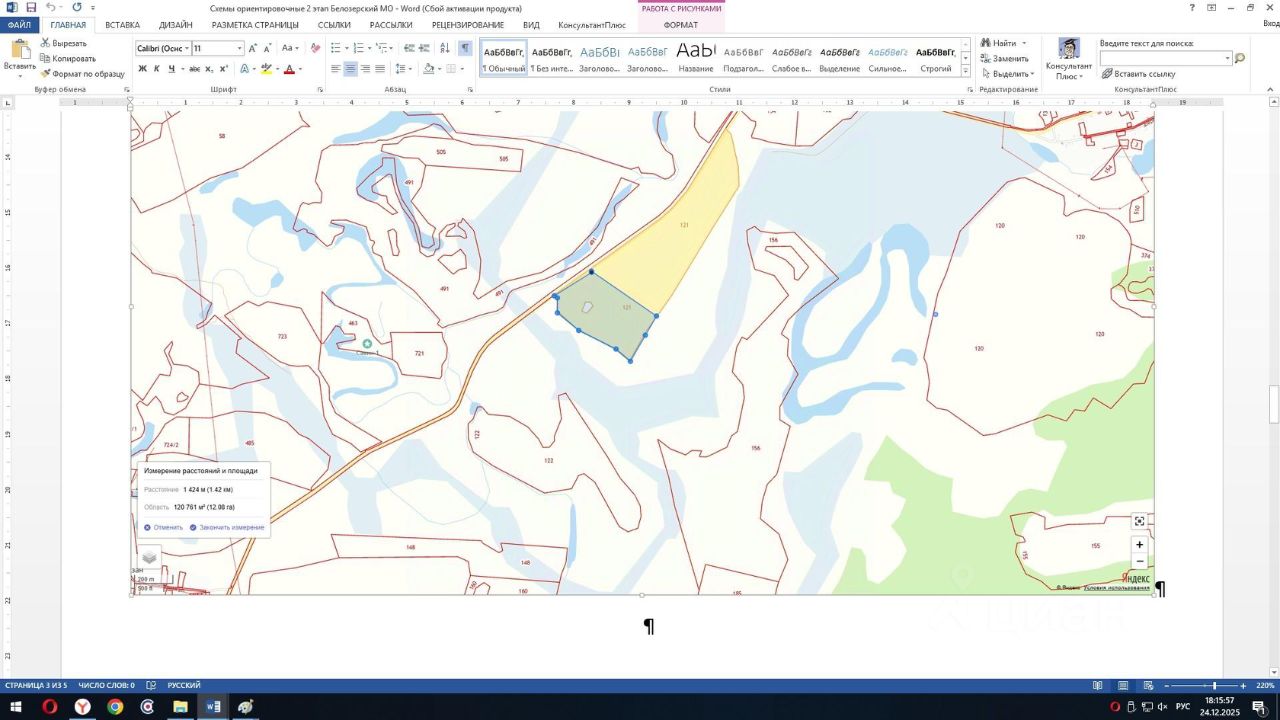Open the font size dropdown showing 11
The width and height of the screenshot is (1280, 720).
point(240,48)
